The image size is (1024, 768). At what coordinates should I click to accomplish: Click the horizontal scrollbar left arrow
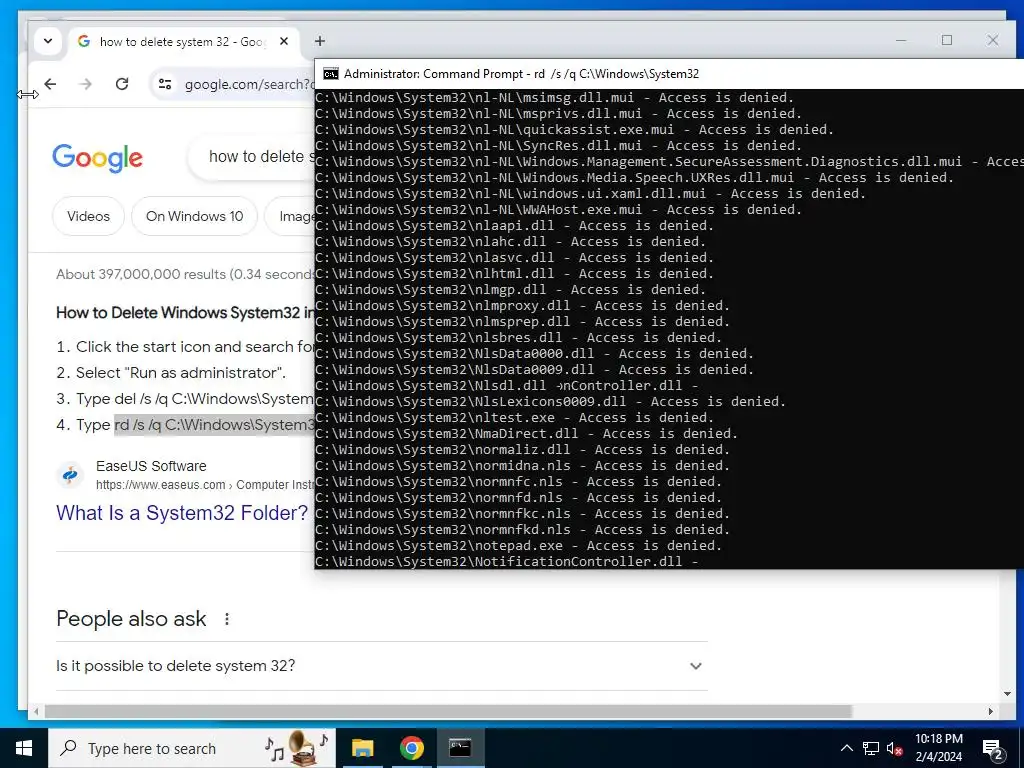point(36,711)
